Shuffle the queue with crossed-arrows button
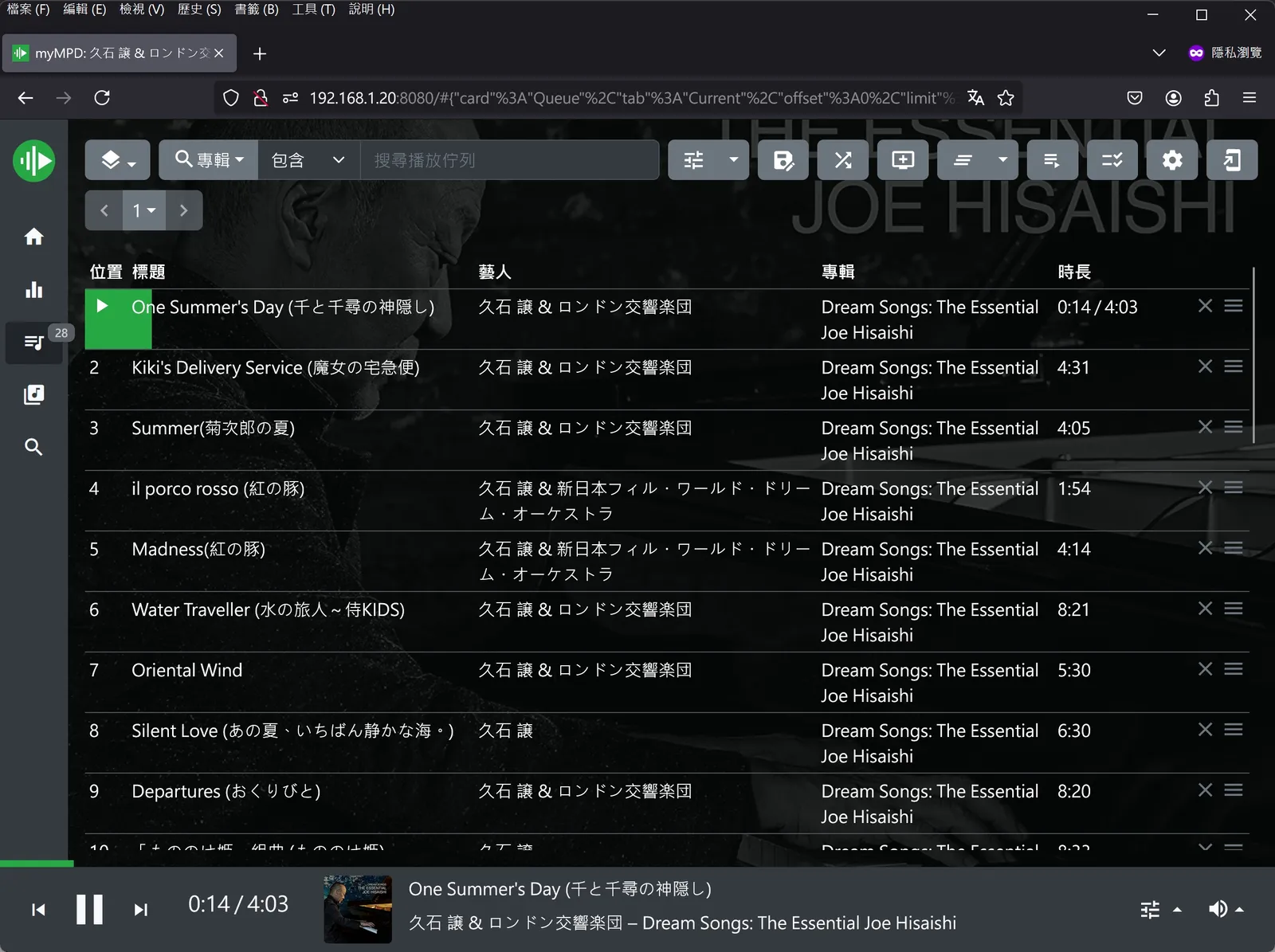This screenshot has height=952, width=1275. (x=843, y=160)
